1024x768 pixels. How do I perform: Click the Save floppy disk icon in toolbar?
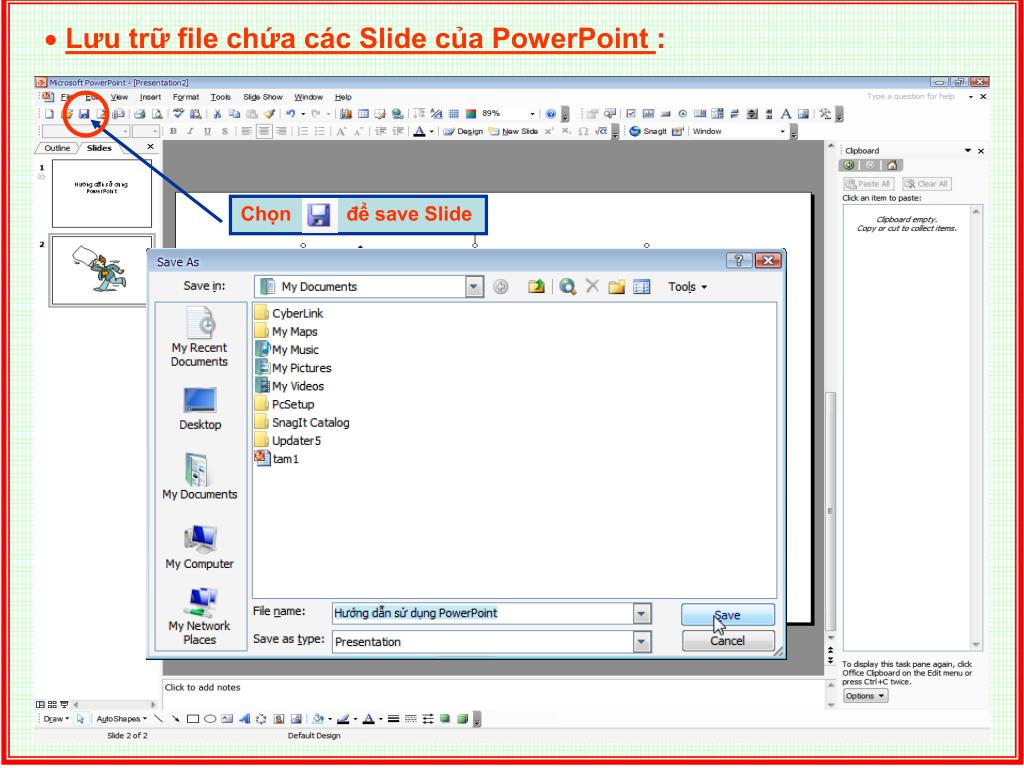[x=84, y=114]
